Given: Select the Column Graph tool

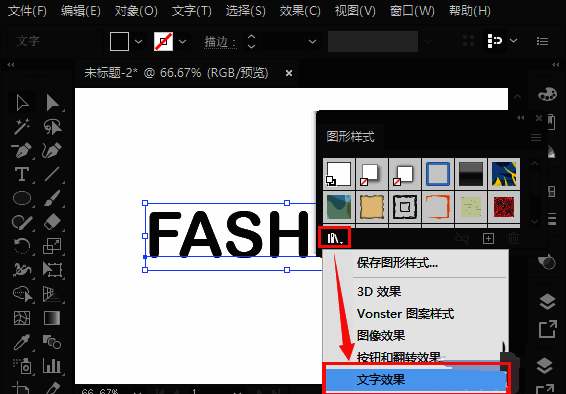Looking at the screenshot, I should (52, 365).
